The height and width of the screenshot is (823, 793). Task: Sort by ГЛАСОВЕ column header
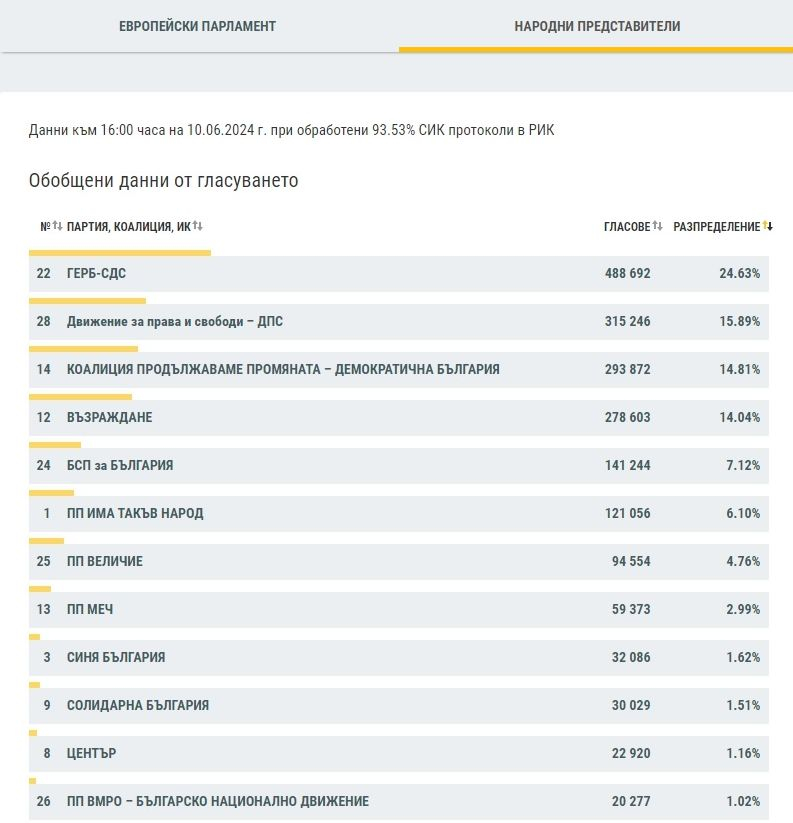[x=627, y=227]
